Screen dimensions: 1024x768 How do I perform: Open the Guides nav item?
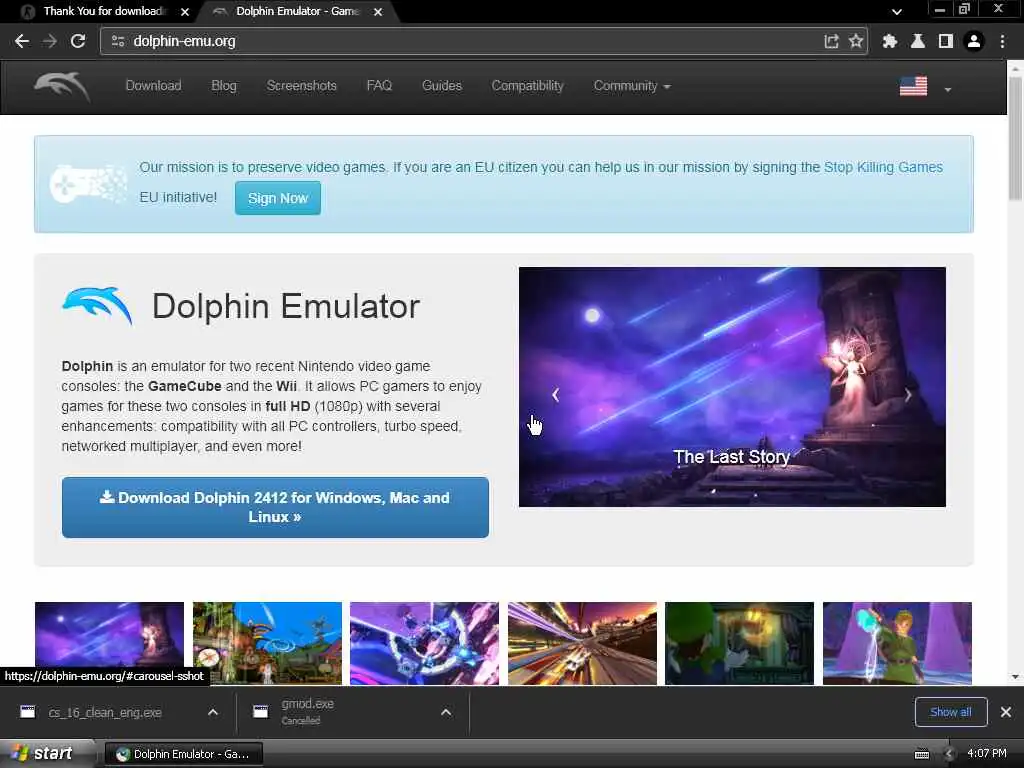coord(441,86)
